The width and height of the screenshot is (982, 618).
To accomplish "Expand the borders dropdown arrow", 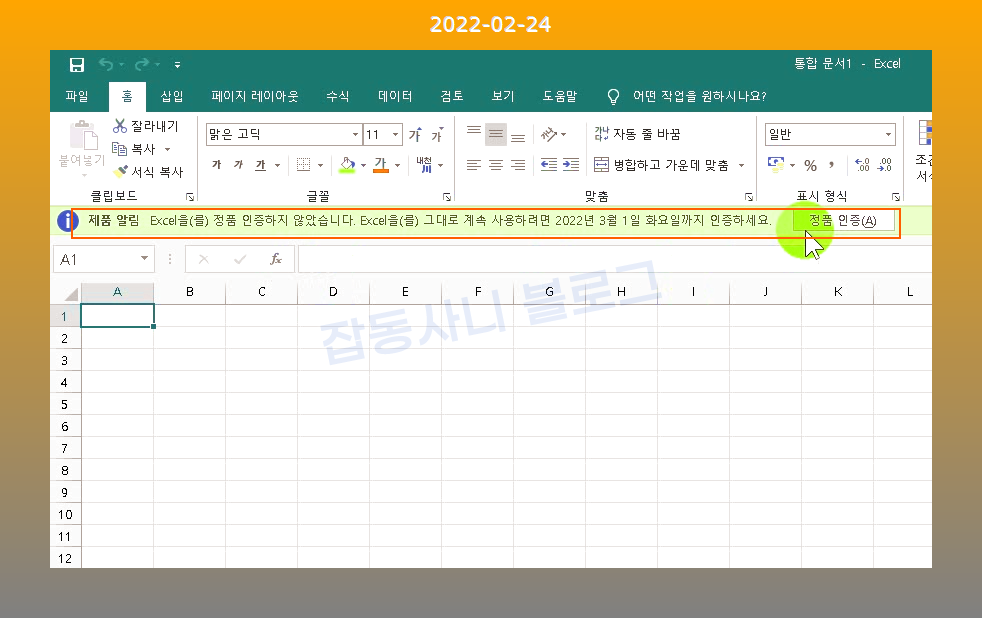I will point(321,165).
